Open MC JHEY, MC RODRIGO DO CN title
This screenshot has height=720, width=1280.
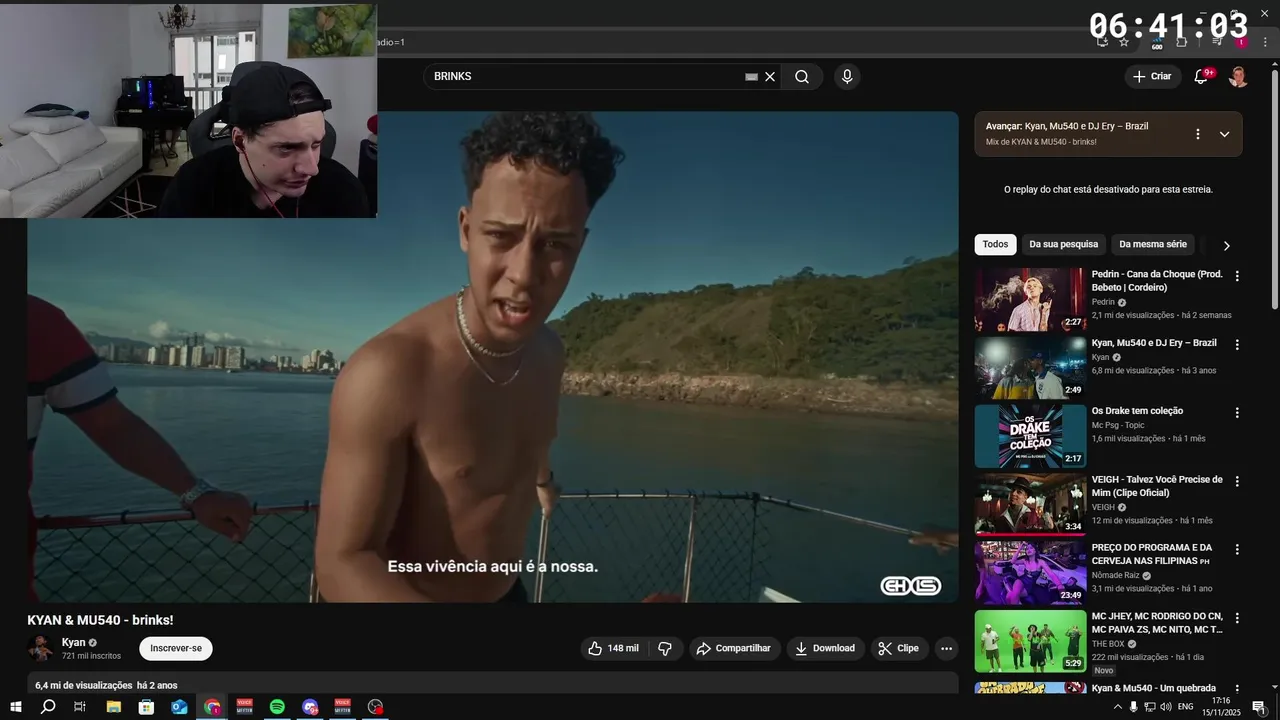pos(1157,623)
